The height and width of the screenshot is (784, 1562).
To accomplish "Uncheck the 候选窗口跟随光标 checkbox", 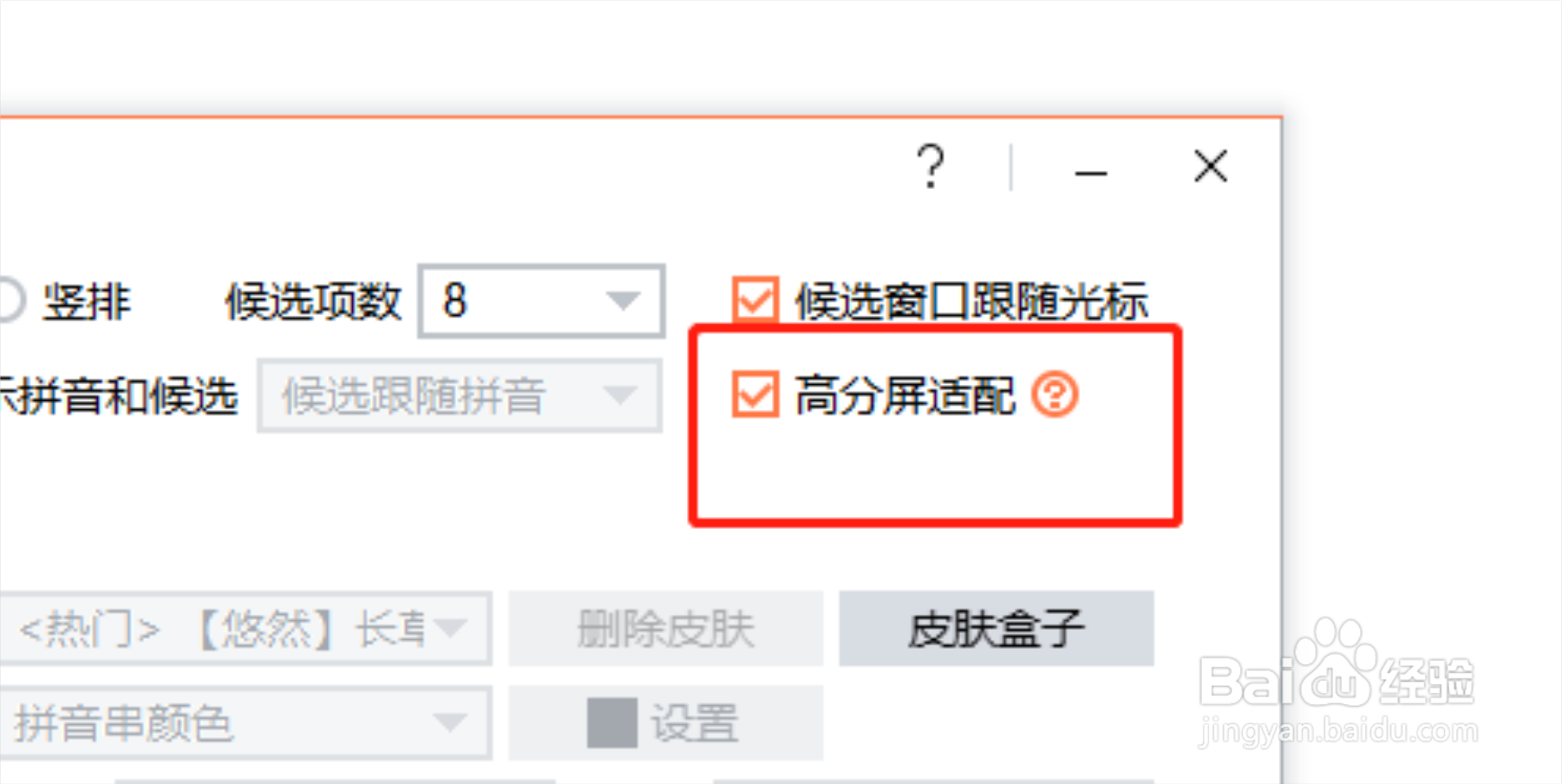I will [x=755, y=300].
